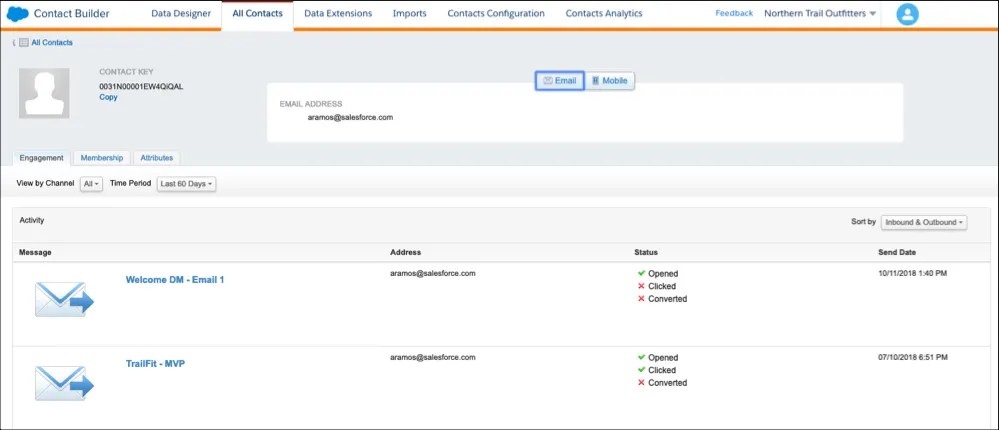
Task: Click the TrailFit - MVP envelope icon
Action: coord(64,383)
